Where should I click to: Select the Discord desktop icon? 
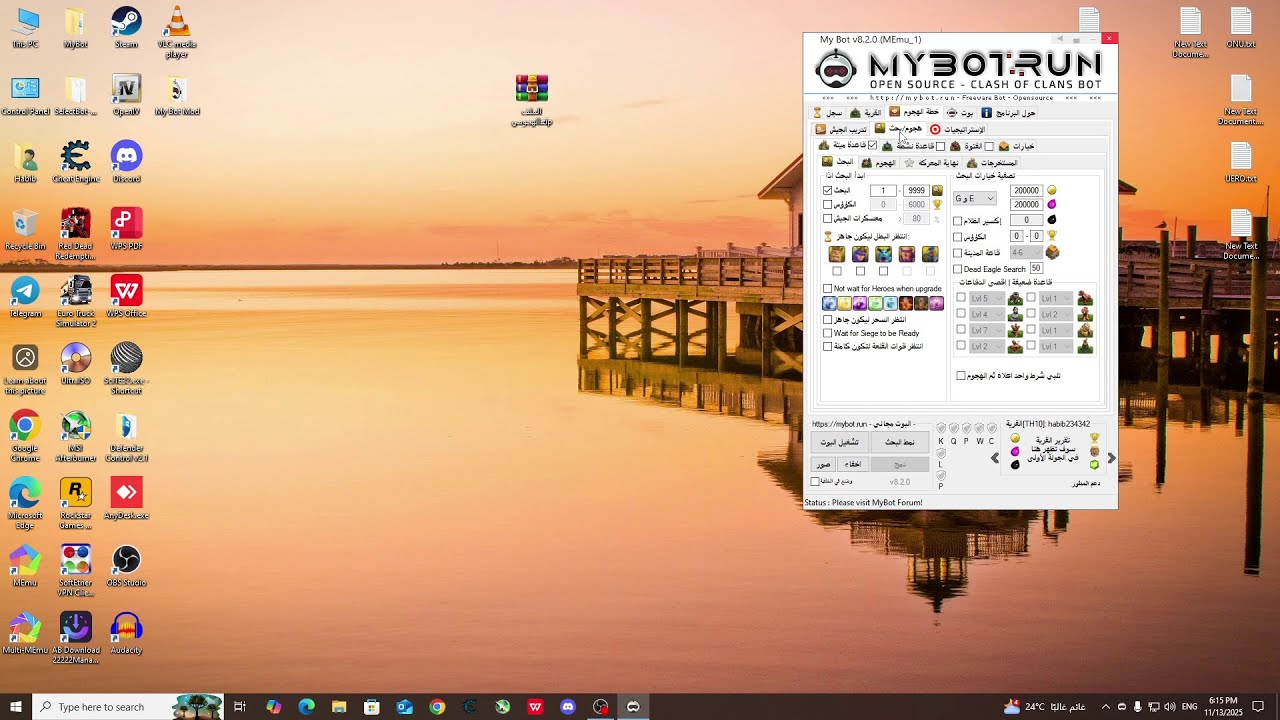click(126, 163)
